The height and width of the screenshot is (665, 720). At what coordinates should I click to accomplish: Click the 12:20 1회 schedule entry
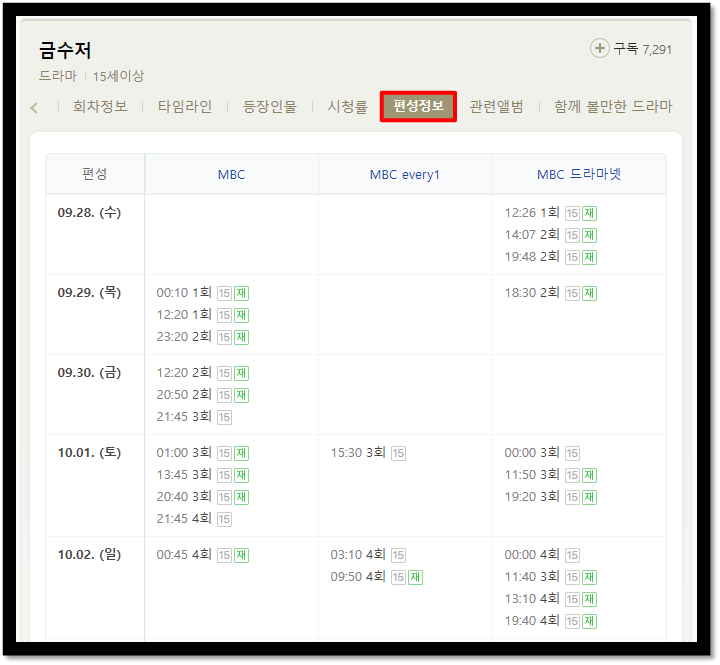[184, 315]
